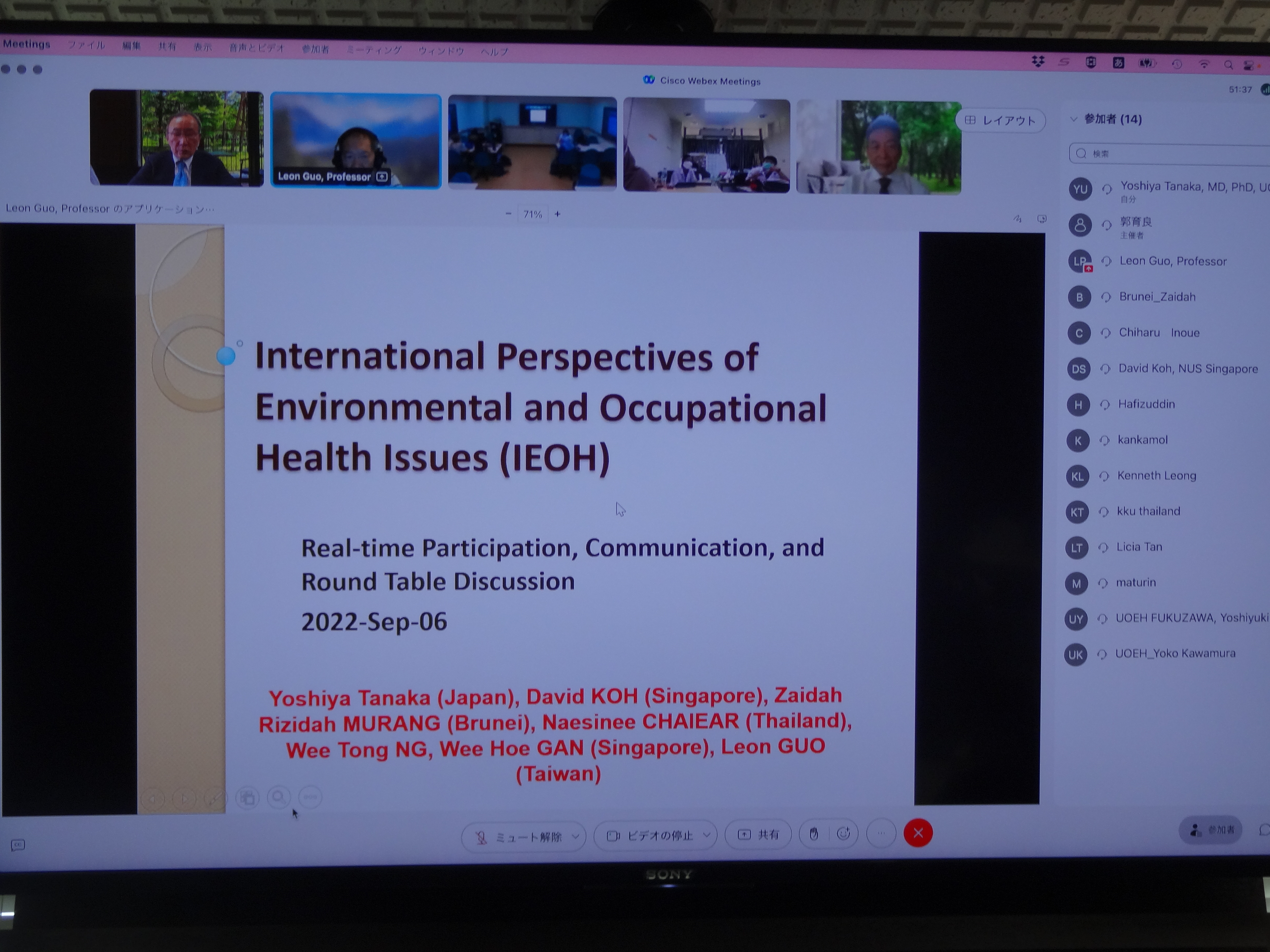The image size is (1270, 952).
Task: Zoom in shared content with plus icon
Action: tap(557, 214)
